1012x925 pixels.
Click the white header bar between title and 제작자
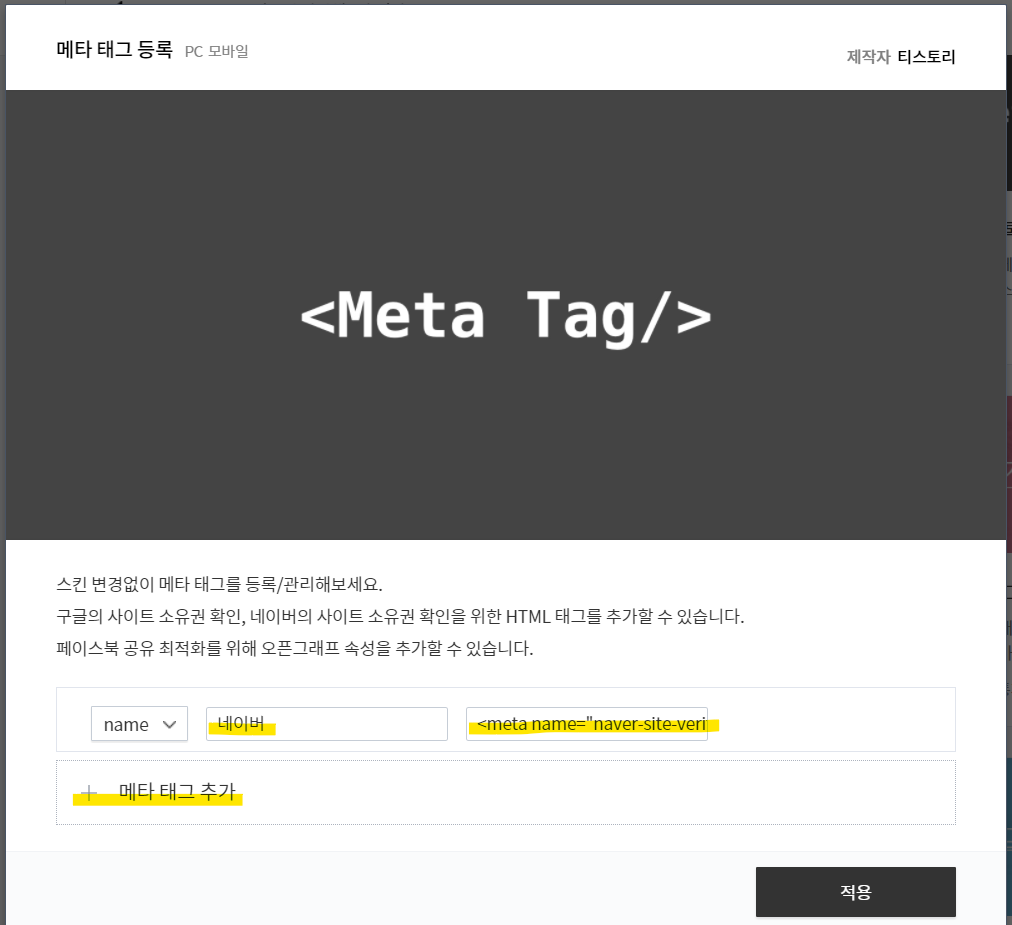tap(547, 49)
